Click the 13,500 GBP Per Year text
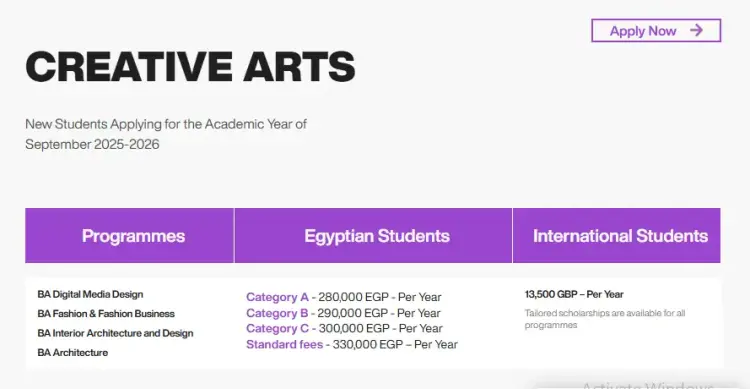The image size is (750, 389). pyautogui.click(x=574, y=294)
